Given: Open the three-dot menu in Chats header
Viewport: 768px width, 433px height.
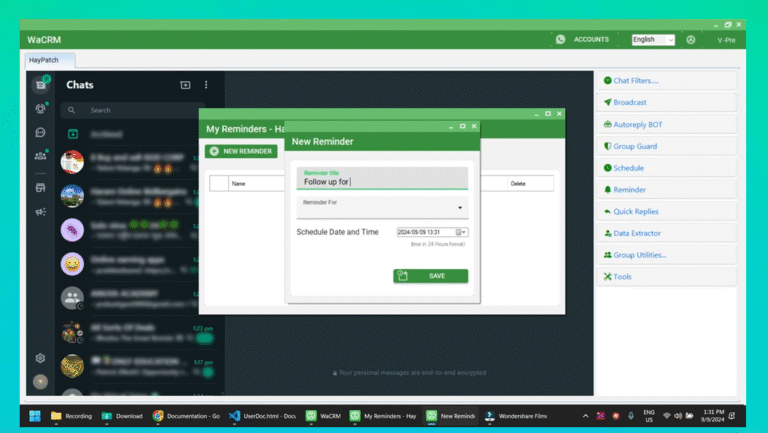Looking at the screenshot, I should pos(206,85).
